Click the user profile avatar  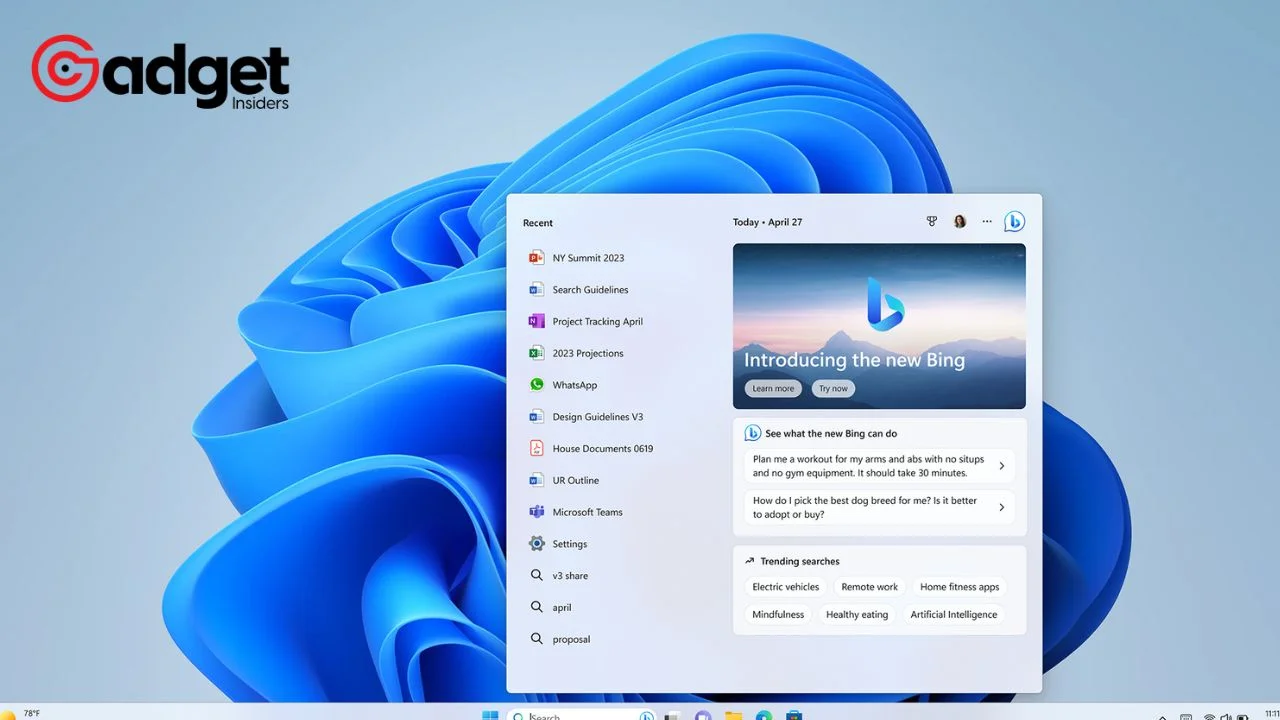960,222
